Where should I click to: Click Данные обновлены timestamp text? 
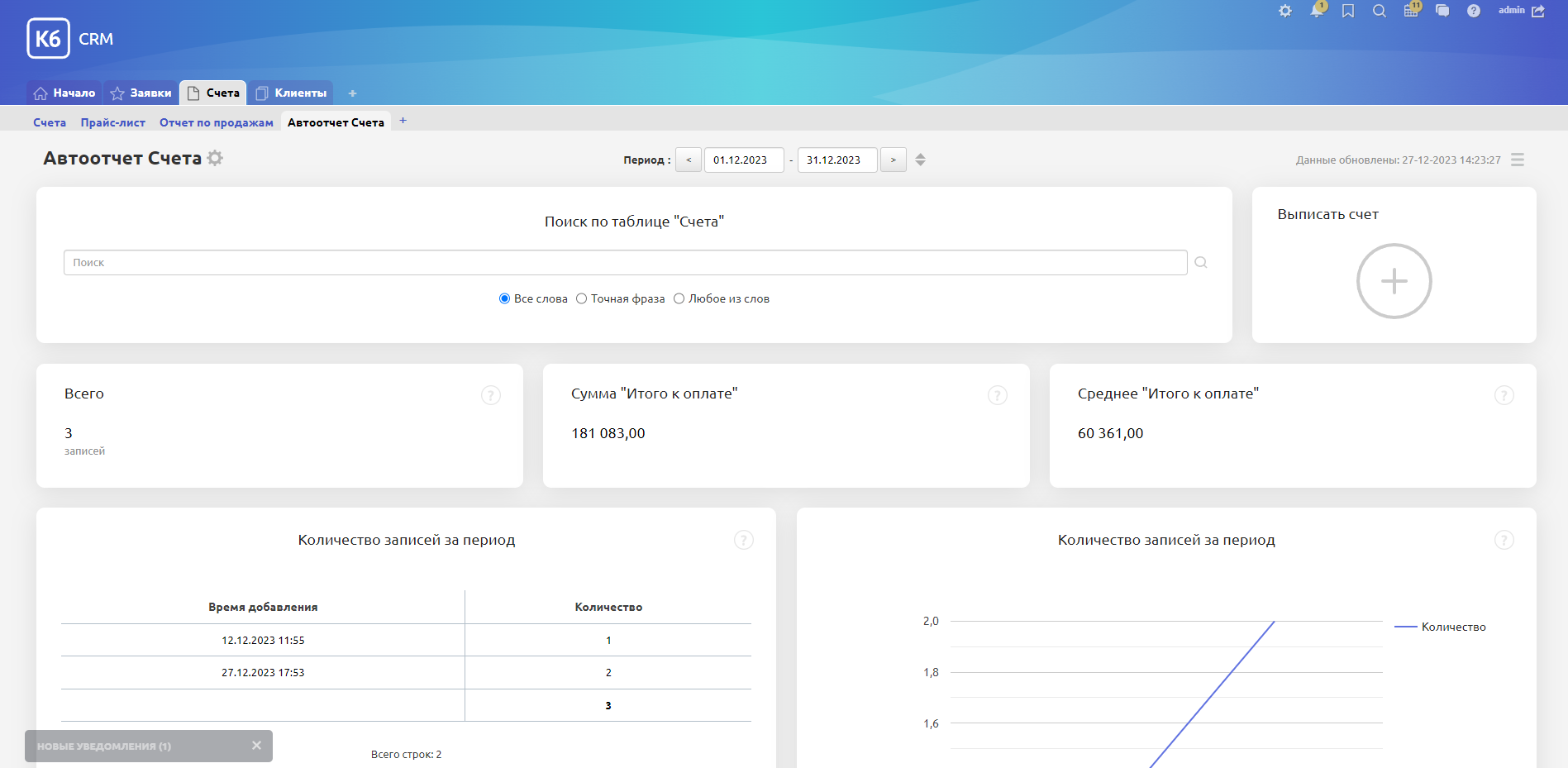(1399, 160)
